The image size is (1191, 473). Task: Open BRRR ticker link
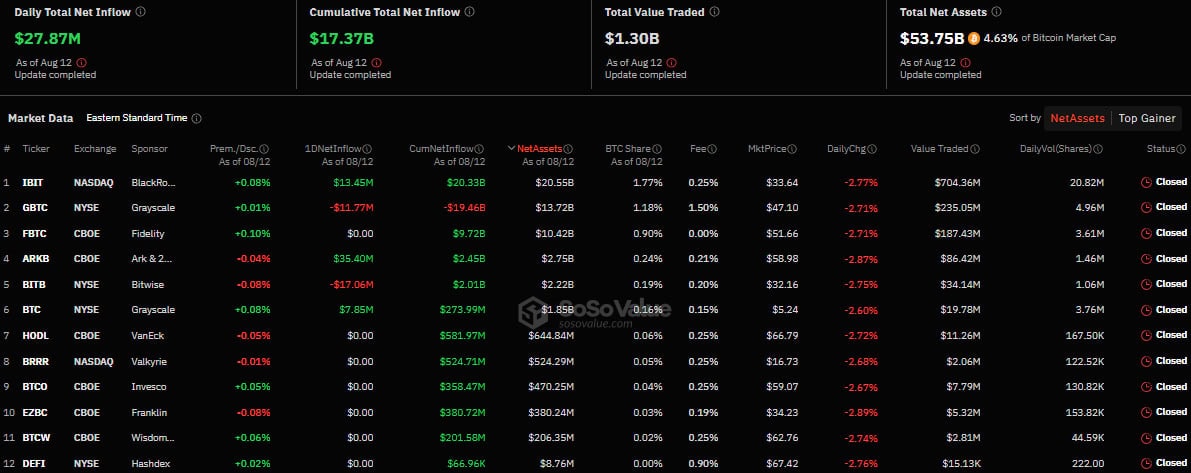click(x=35, y=361)
